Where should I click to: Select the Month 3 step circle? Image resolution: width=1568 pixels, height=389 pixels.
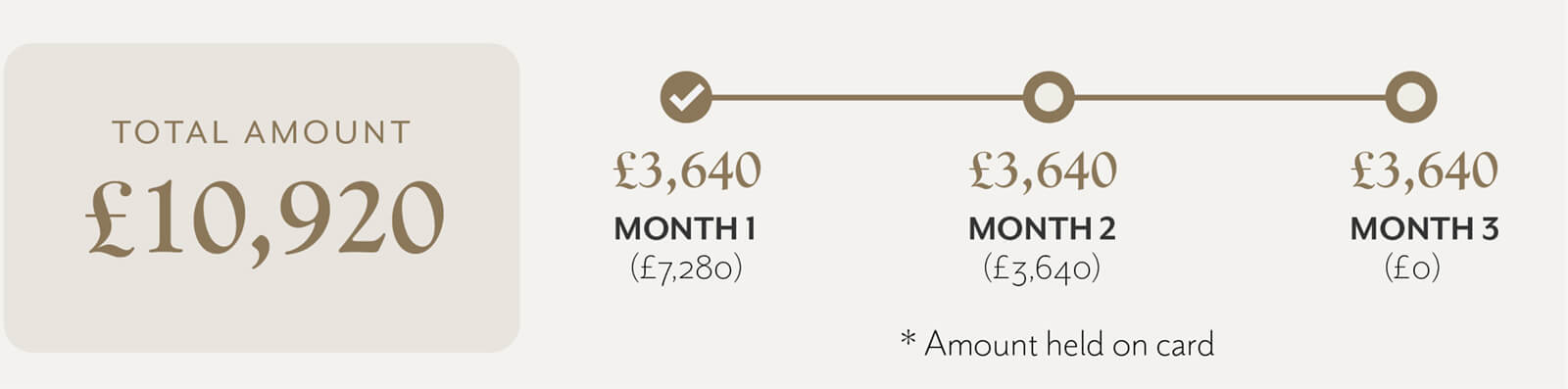click(1411, 97)
